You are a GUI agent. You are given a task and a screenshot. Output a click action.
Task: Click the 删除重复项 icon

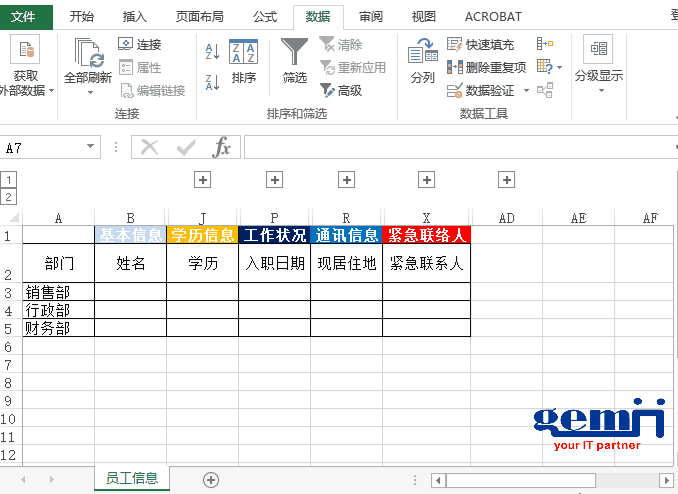pyautogui.click(x=454, y=67)
